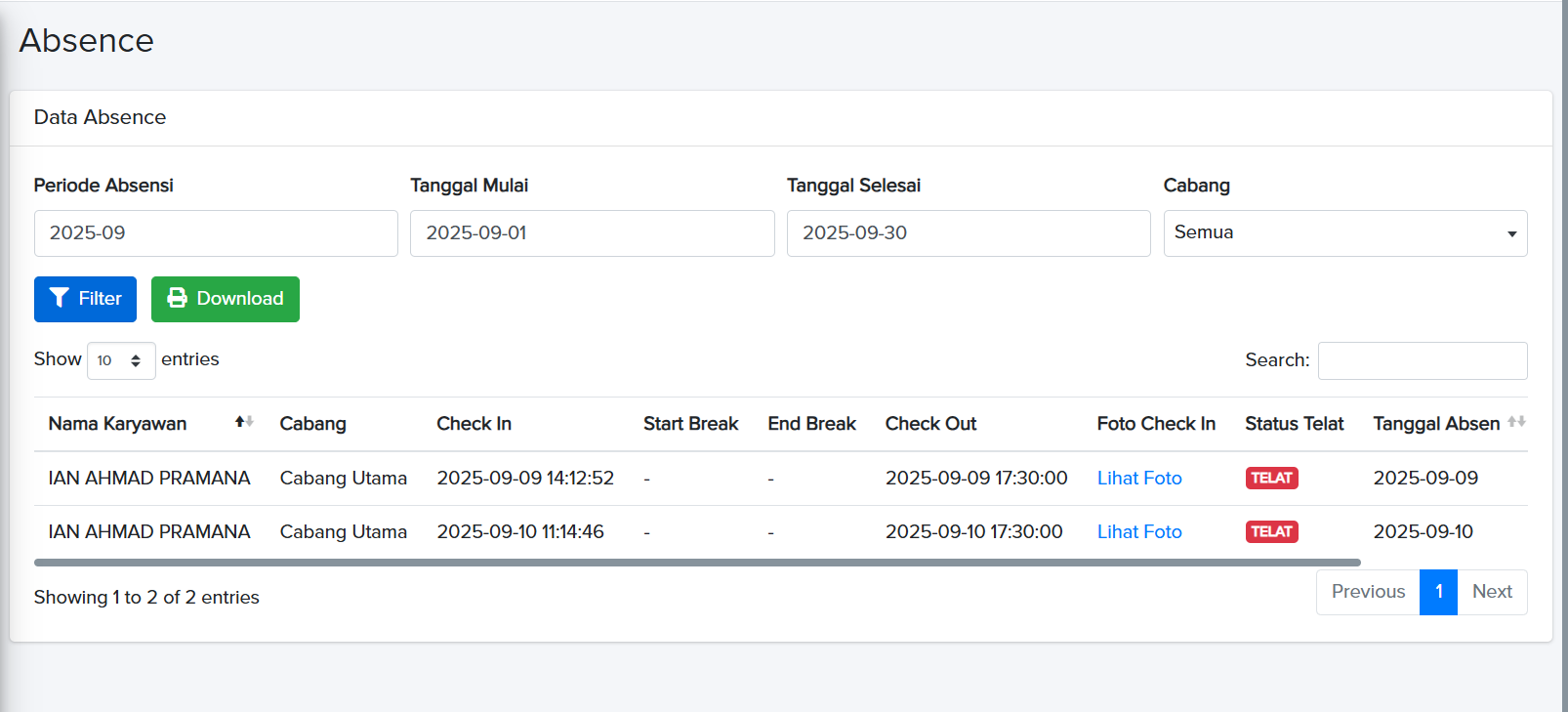Click the Filter button with funnel icon
The width and height of the screenshot is (1568, 712).
(85, 299)
